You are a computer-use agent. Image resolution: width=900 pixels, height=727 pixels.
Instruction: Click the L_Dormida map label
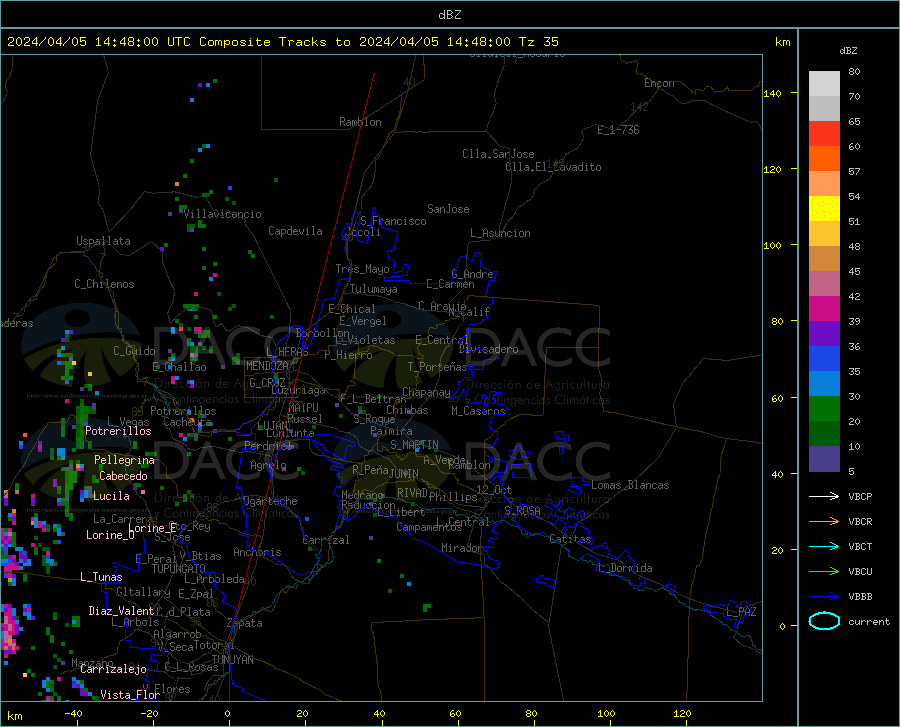click(x=625, y=568)
